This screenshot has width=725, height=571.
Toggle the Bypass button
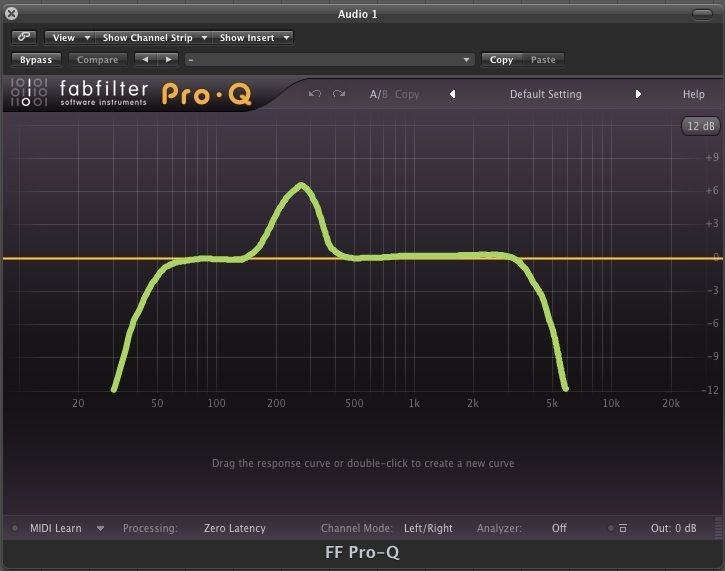click(36, 60)
